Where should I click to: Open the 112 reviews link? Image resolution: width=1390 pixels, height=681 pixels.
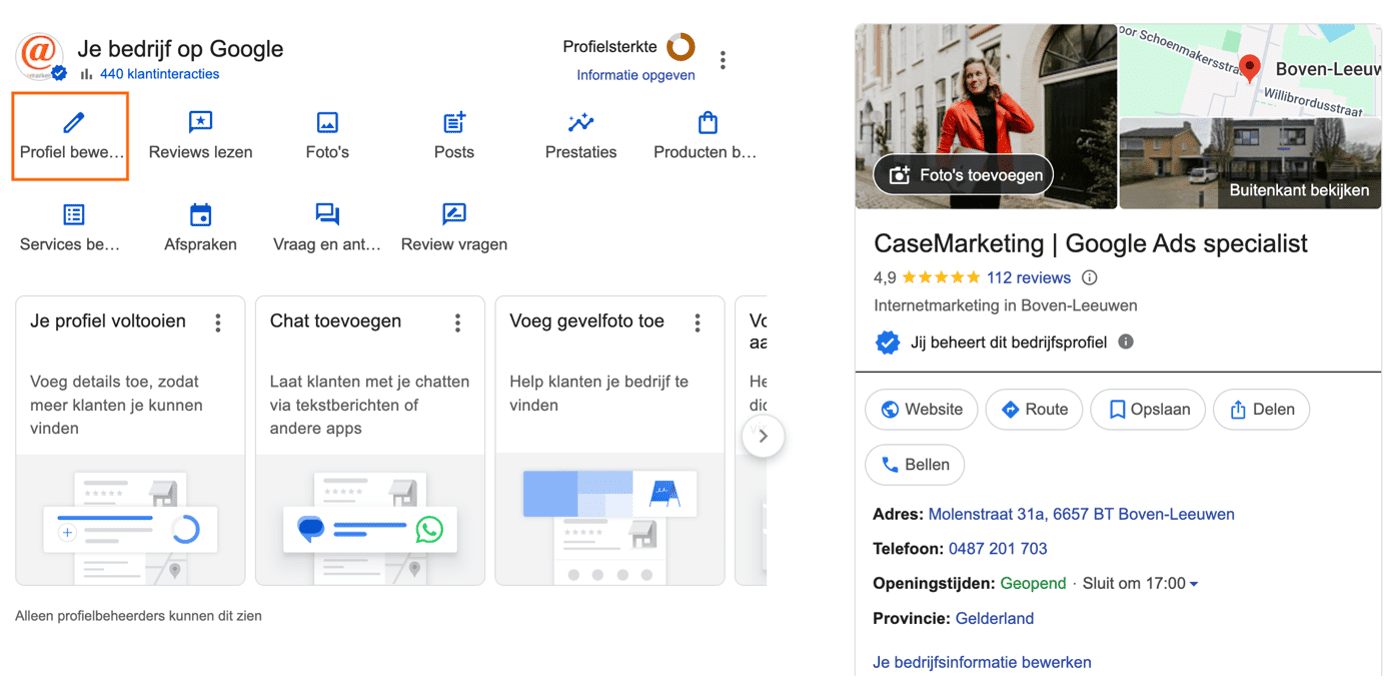pyautogui.click(x=1028, y=278)
